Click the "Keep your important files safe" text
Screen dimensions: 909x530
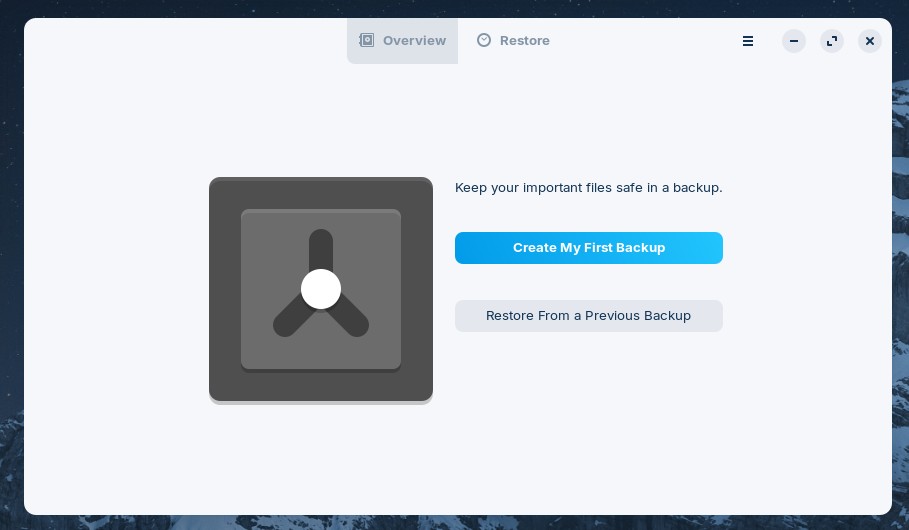click(588, 187)
